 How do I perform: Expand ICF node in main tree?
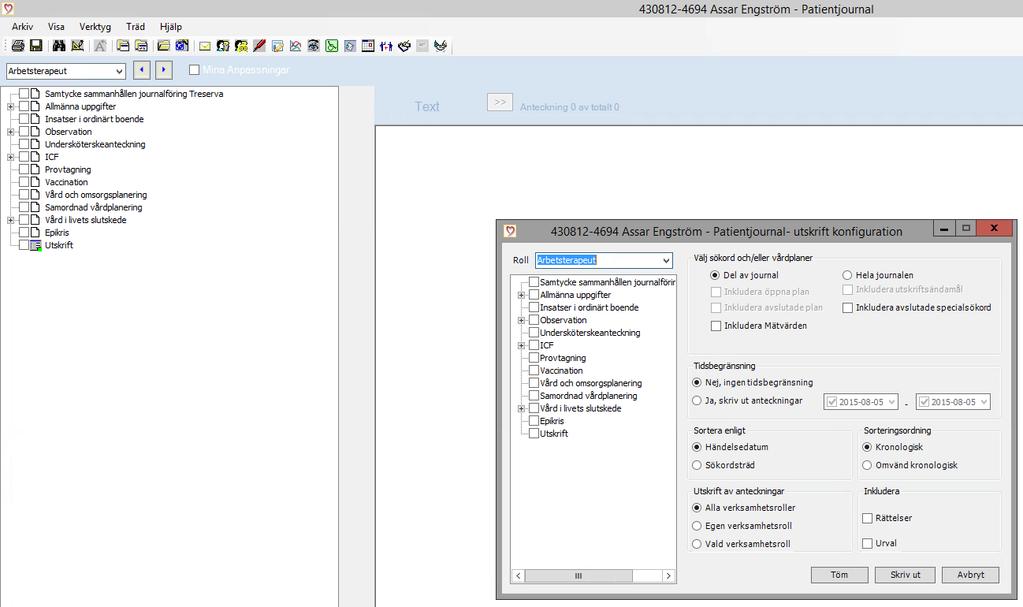[10, 157]
